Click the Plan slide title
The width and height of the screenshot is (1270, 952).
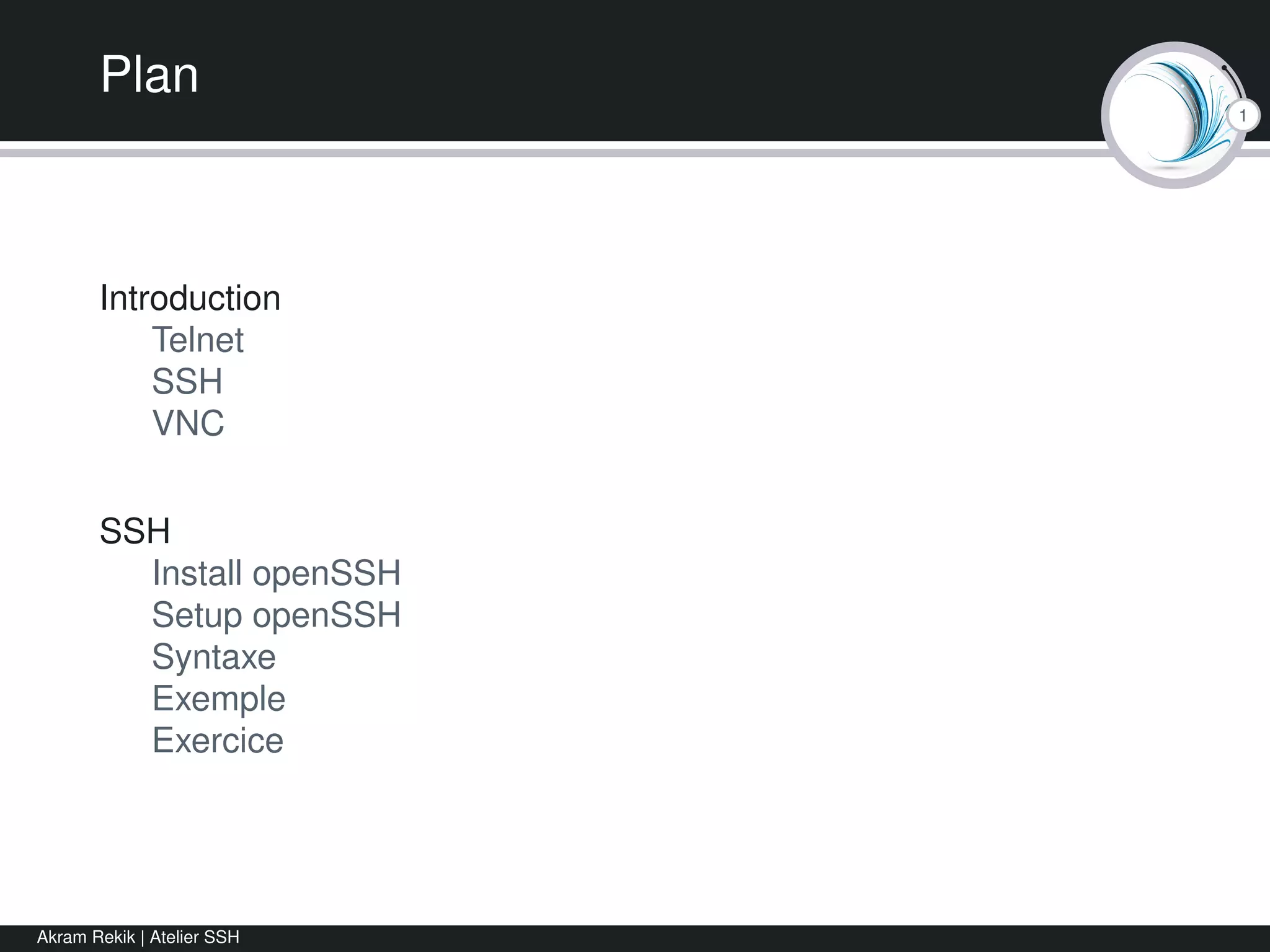tap(149, 74)
